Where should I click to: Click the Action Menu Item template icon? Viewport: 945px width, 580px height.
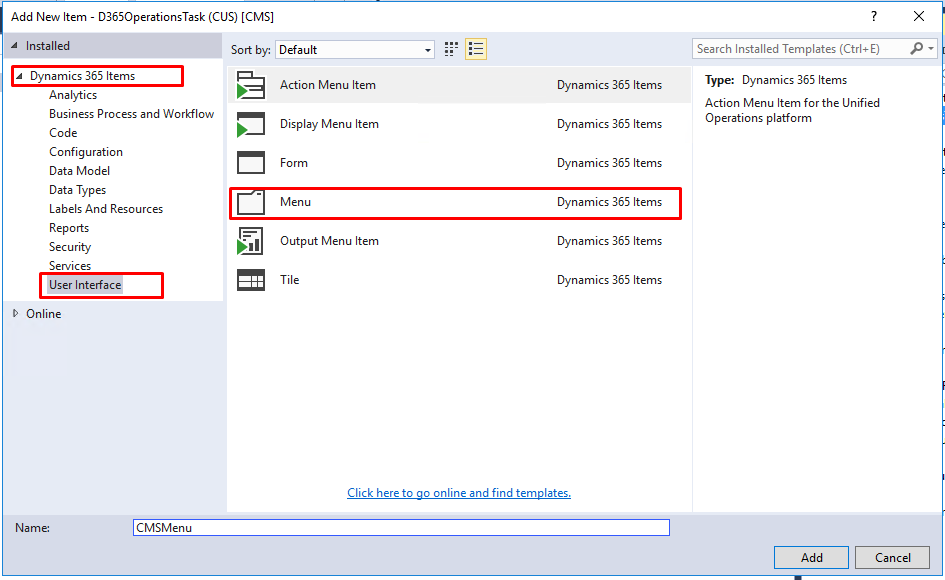[251, 85]
